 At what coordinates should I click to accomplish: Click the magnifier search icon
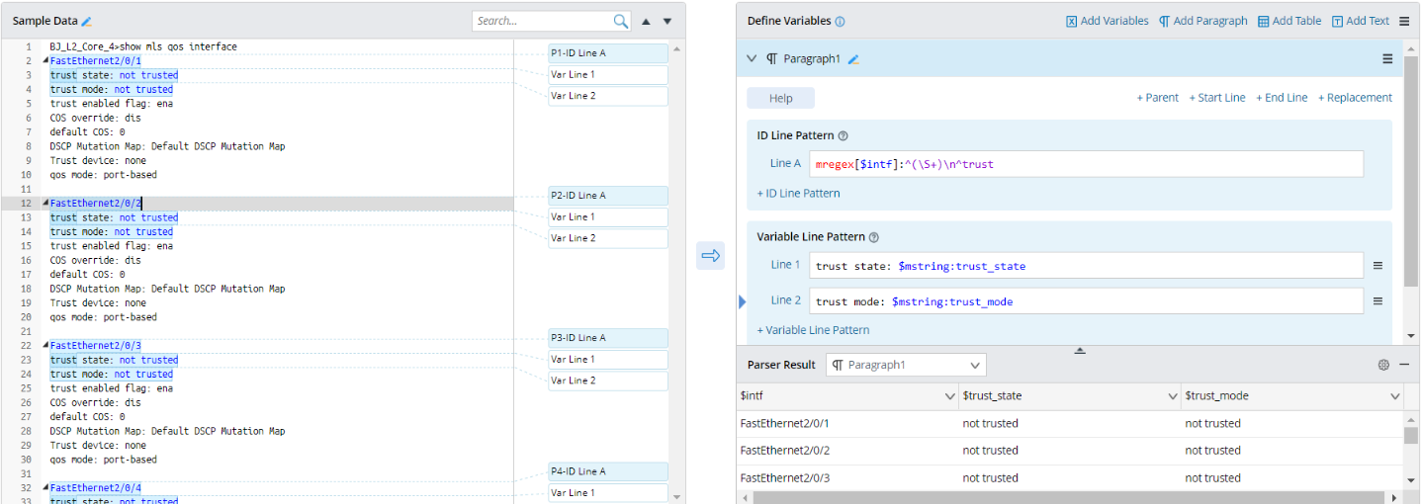click(x=621, y=21)
